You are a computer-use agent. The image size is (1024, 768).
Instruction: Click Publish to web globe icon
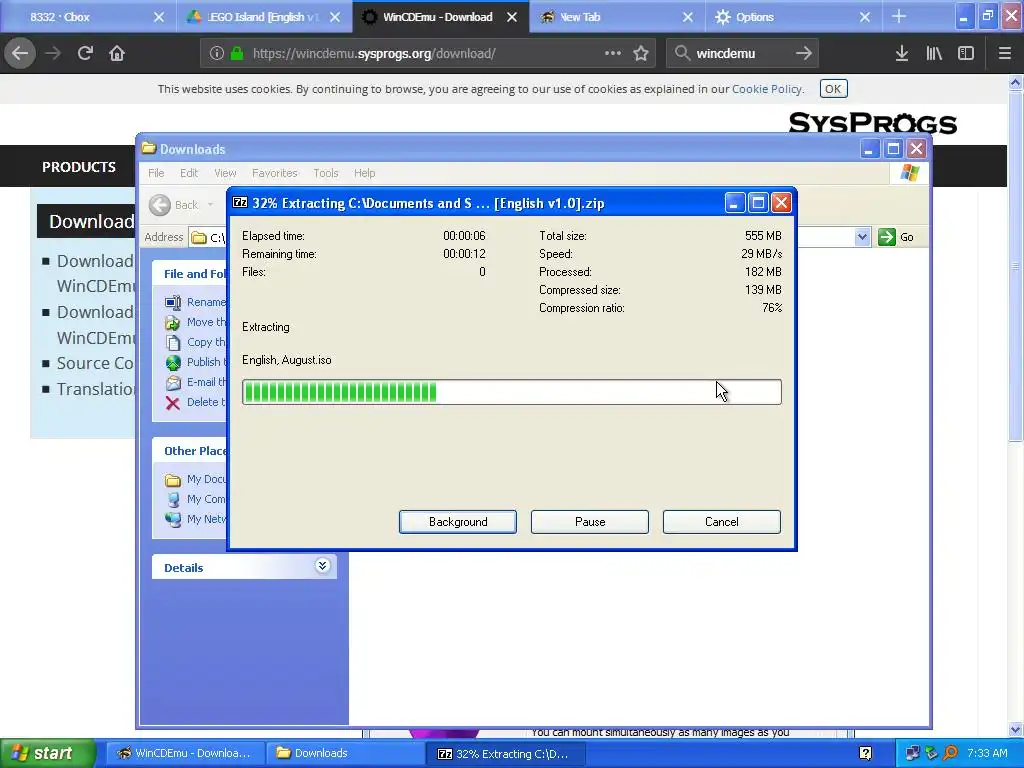pyautogui.click(x=172, y=362)
